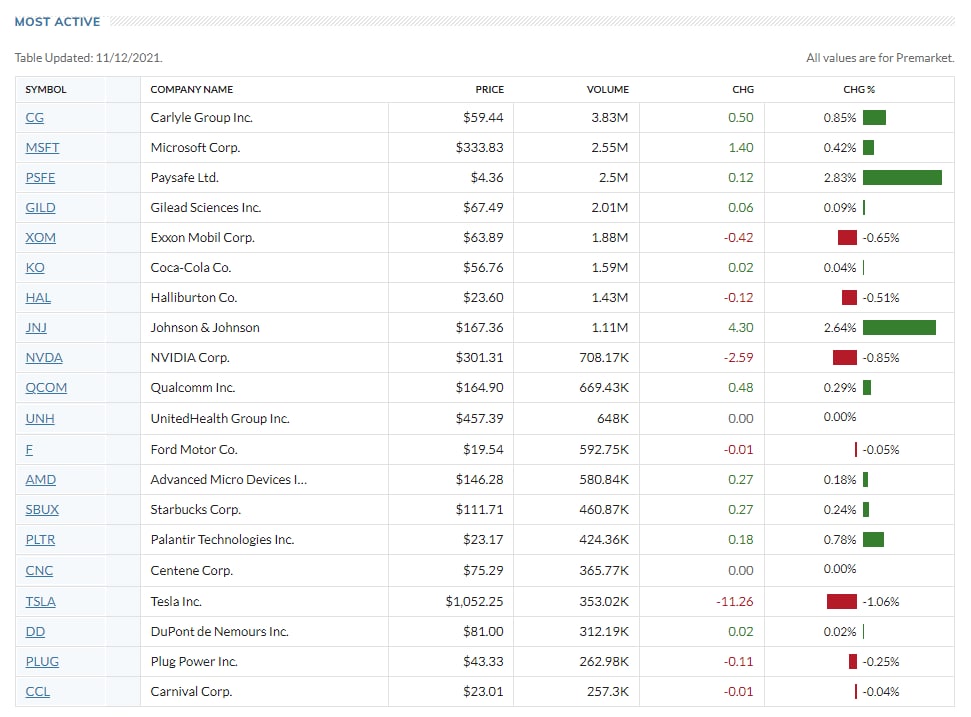
Task: Select Paysafe Ltd. company name
Action: 185,178
